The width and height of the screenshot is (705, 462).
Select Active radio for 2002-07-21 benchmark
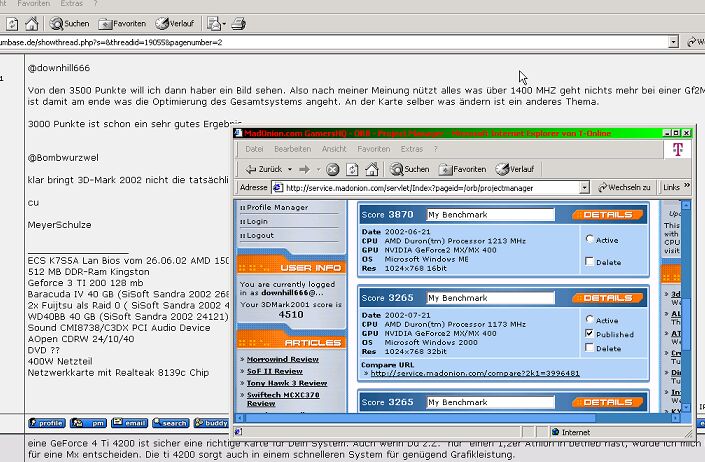(589, 319)
